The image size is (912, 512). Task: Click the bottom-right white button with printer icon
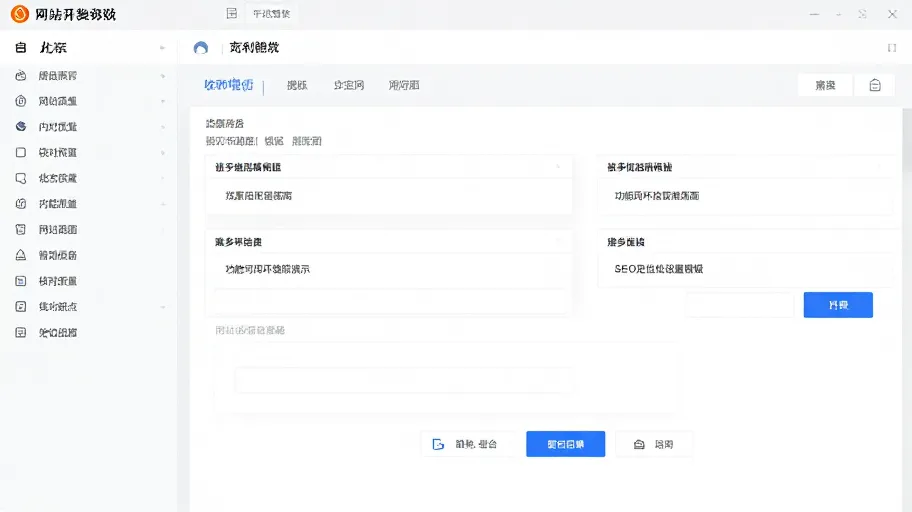[654, 444]
